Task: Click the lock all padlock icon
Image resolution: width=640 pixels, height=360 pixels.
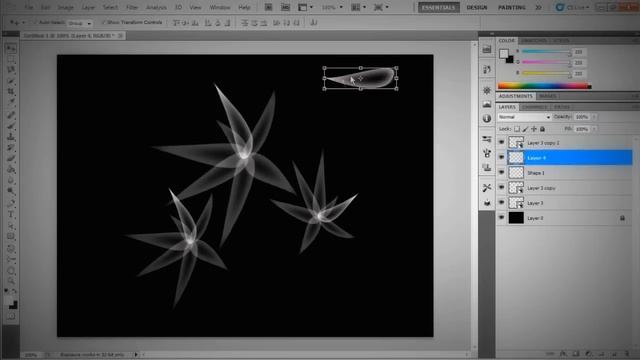Action: (542, 129)
